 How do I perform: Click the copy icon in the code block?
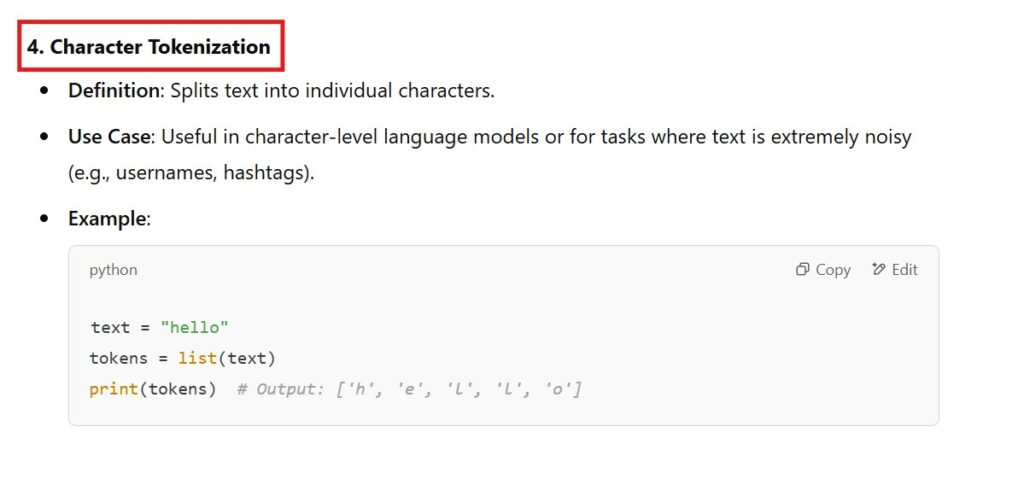pos(802,270)
